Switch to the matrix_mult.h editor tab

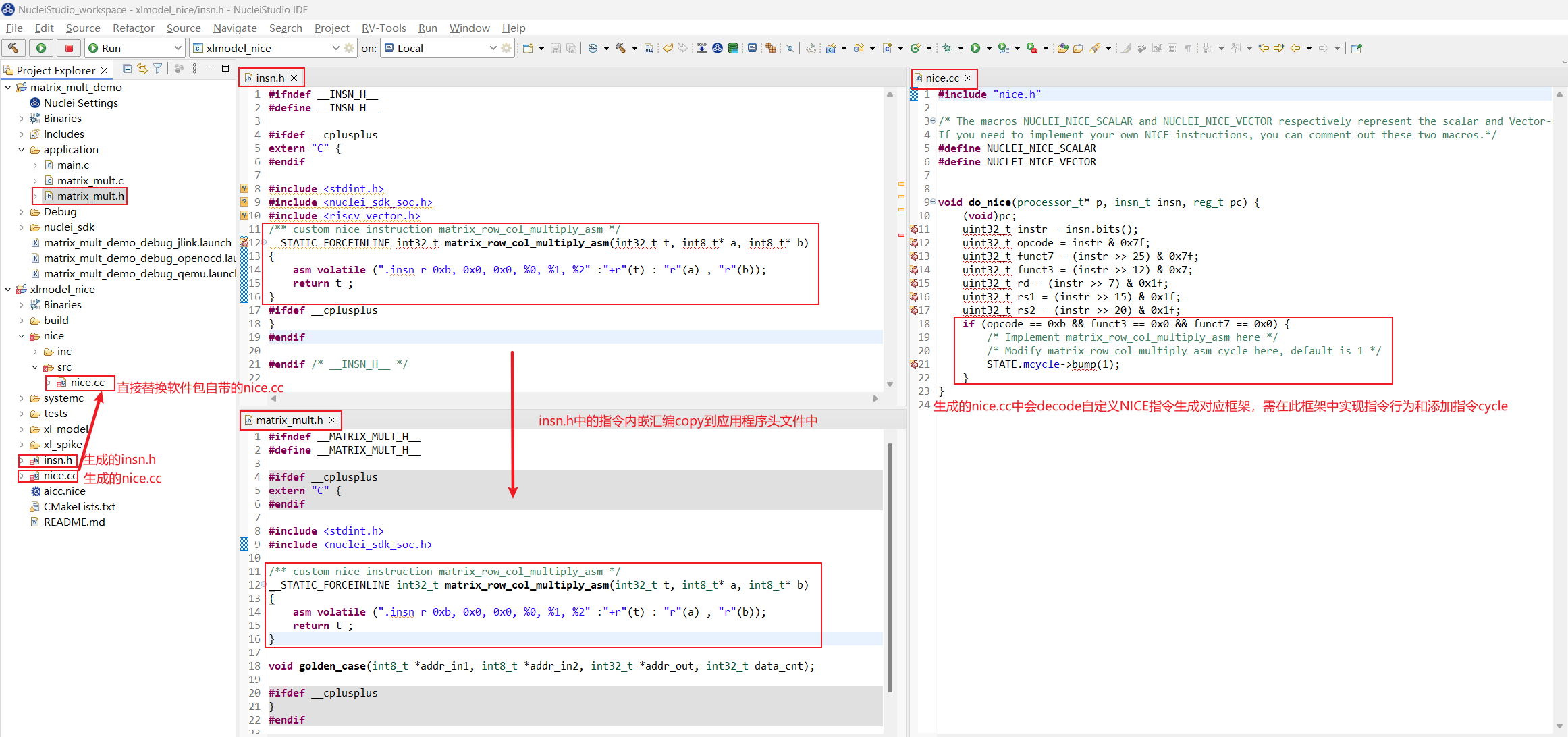[x=289, y=420]
